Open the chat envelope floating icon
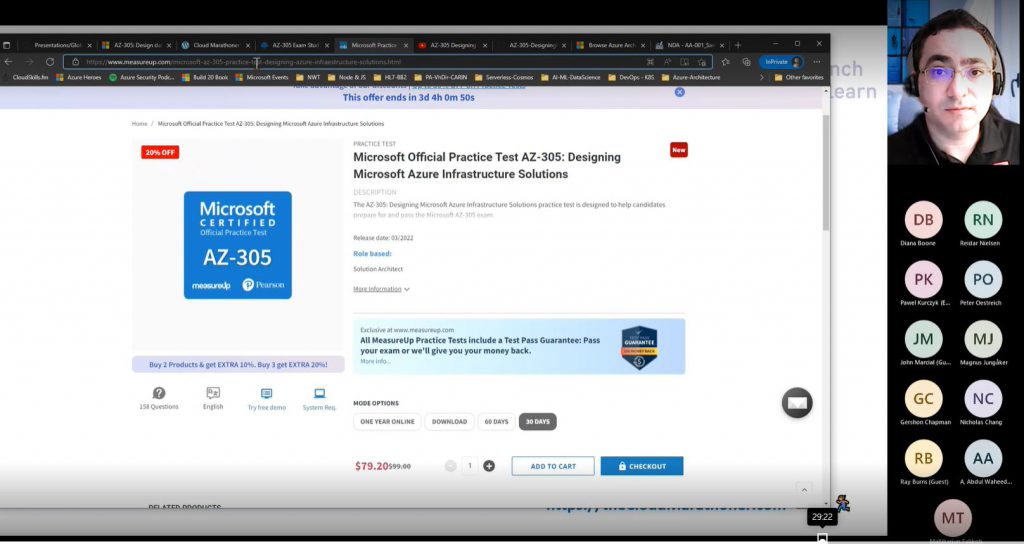Screen dimensions: 1024x544 [x=797, y=403]
